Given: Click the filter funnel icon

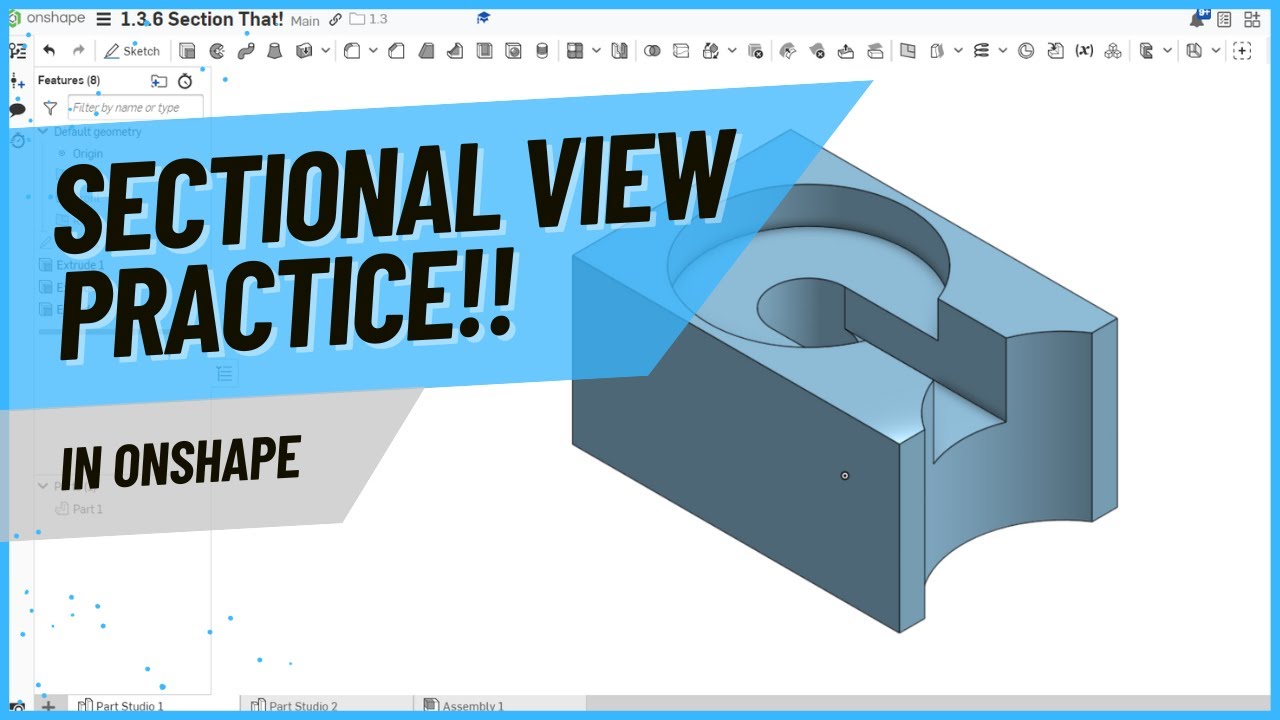Looking at the screenshot, I should 50,108.
